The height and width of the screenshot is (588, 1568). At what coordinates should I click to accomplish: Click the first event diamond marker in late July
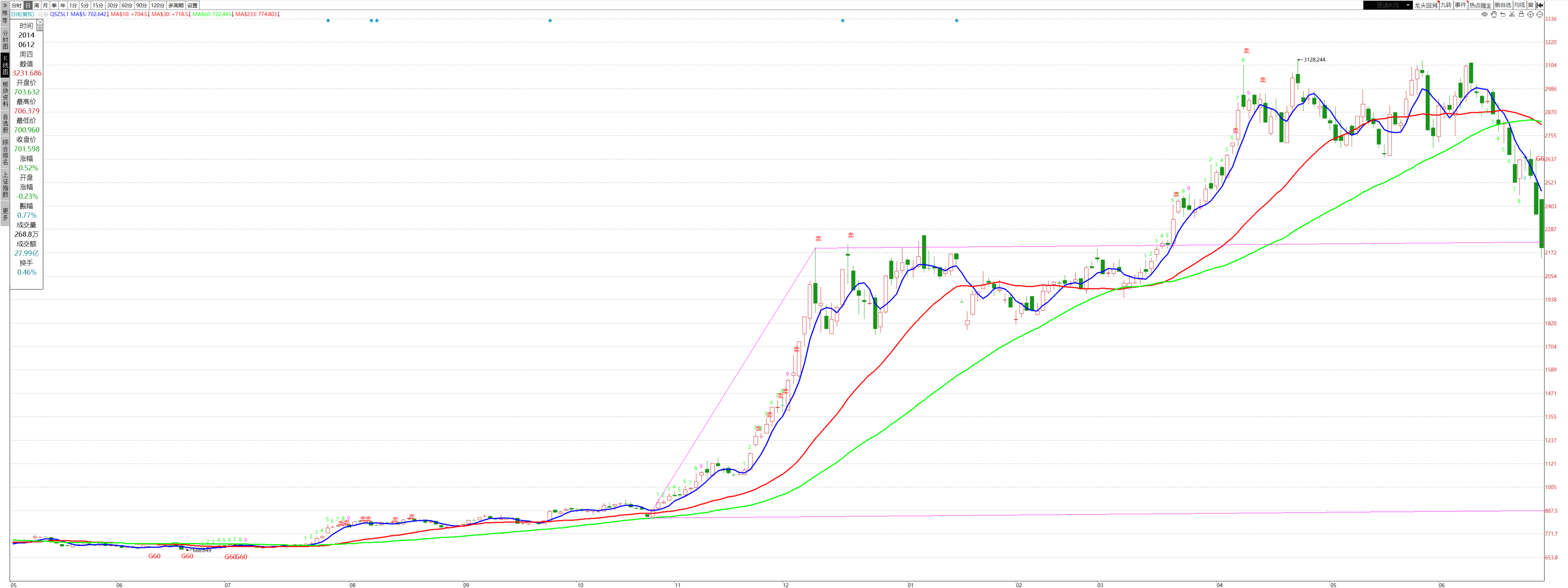click(328, 21)
